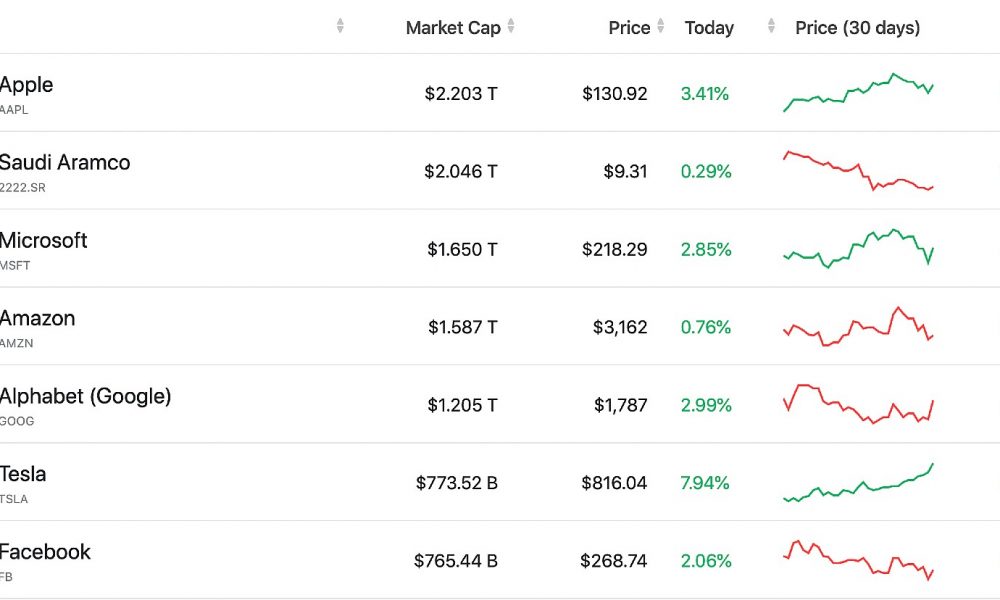Open the Apple company link
Viewport: 1000px width, 600px height.
tap(26, 85)
